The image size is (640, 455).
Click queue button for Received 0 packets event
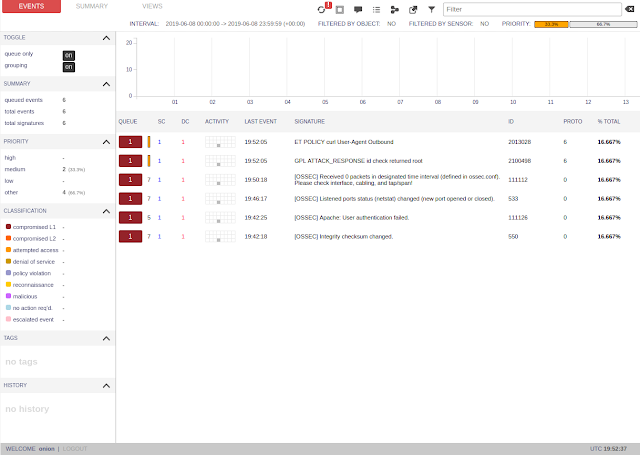(x=130, y=180)
